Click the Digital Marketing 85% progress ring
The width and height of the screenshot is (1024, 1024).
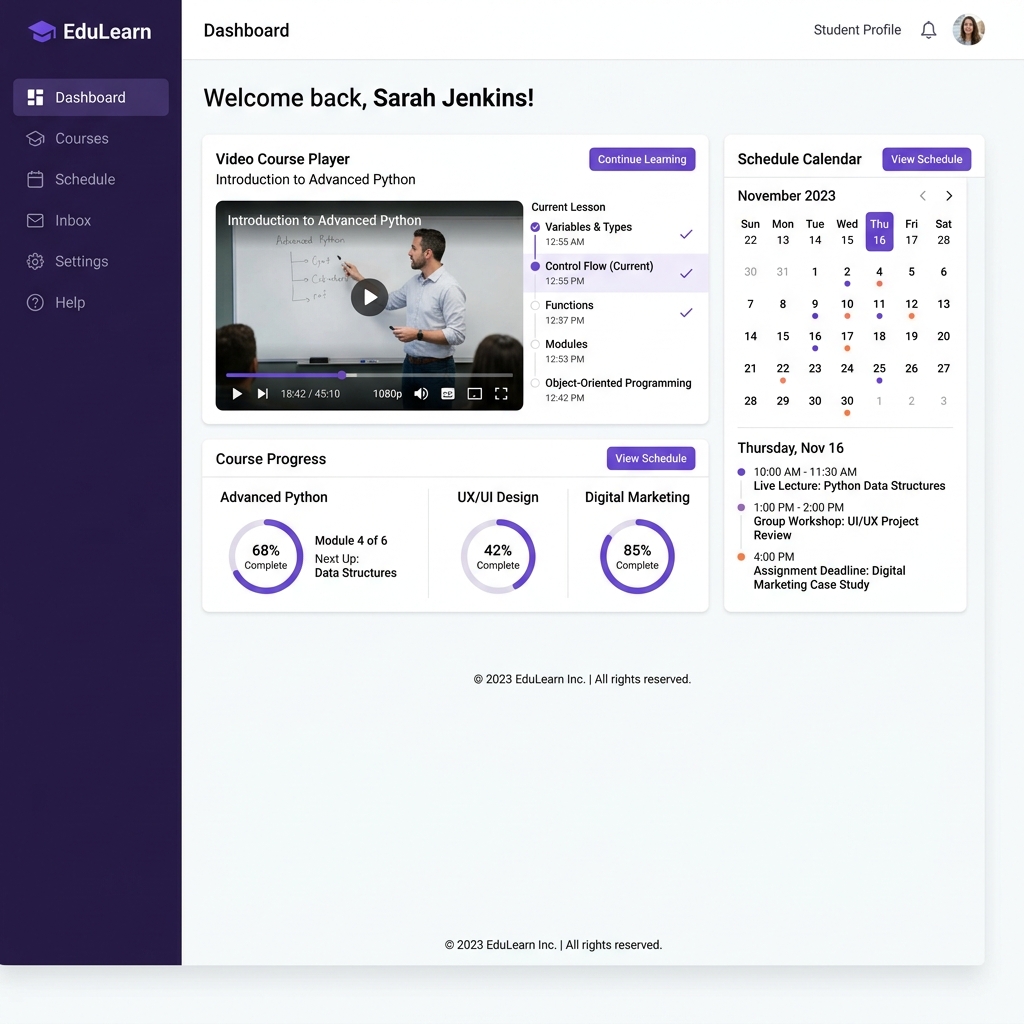(637, 556)
